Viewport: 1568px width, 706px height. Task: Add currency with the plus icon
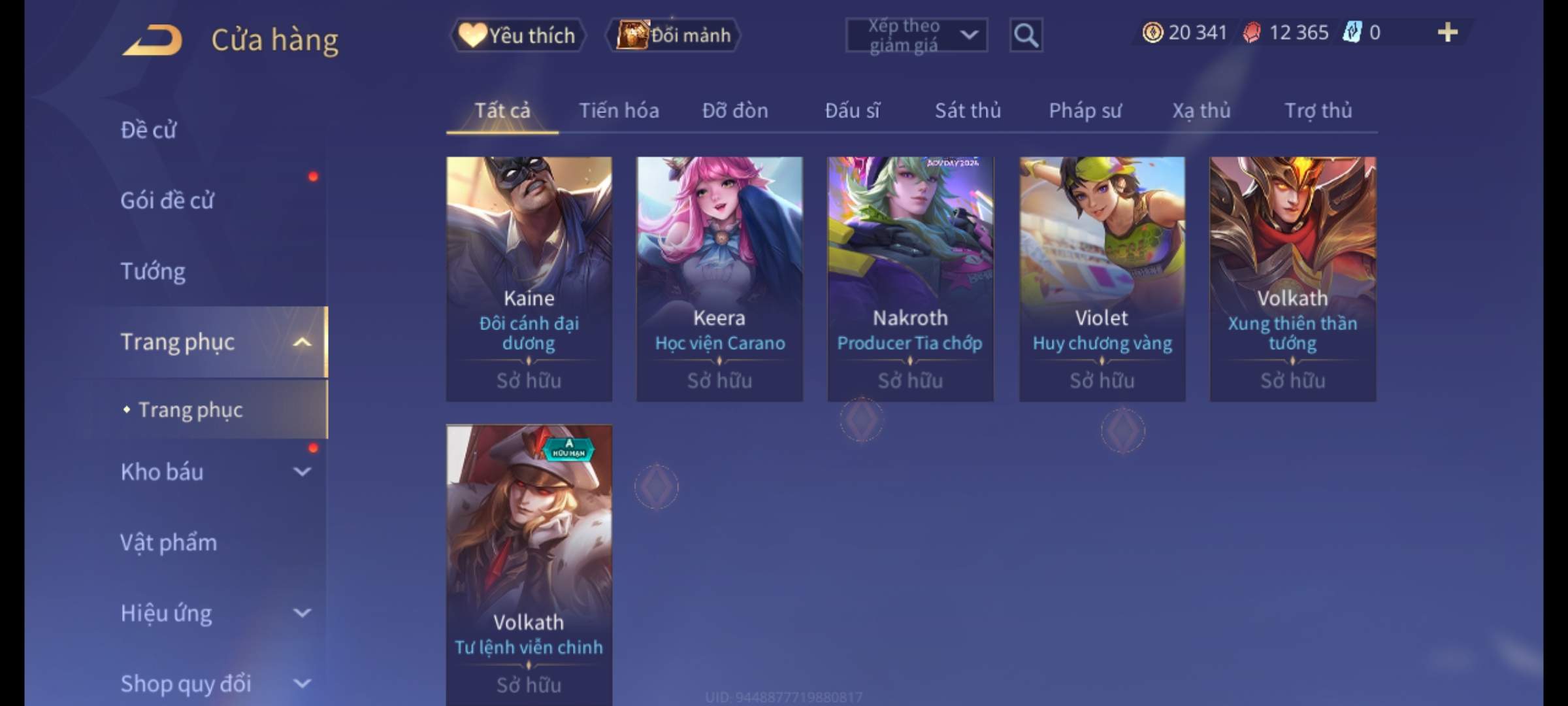pos(1448,32)
